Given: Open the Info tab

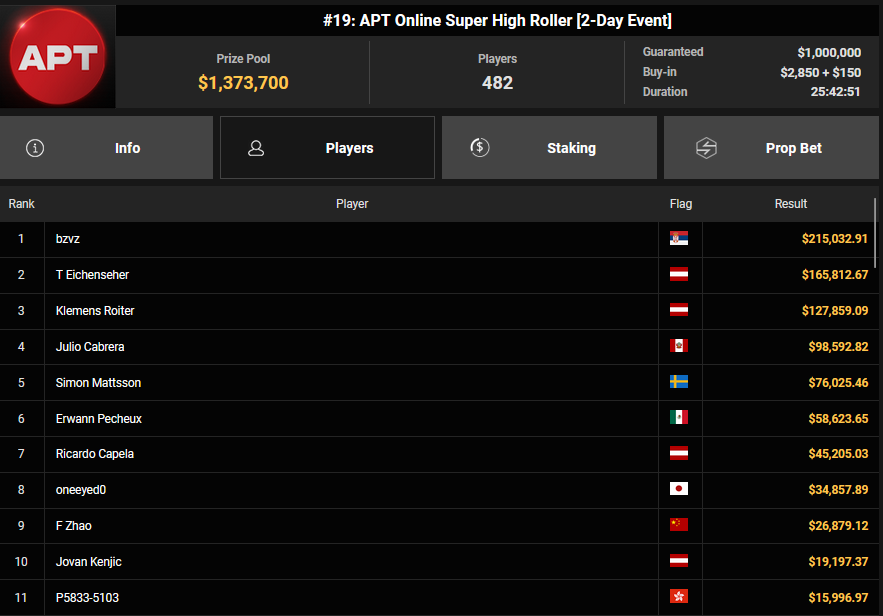Looking at the screenshot, I should 107,148.
